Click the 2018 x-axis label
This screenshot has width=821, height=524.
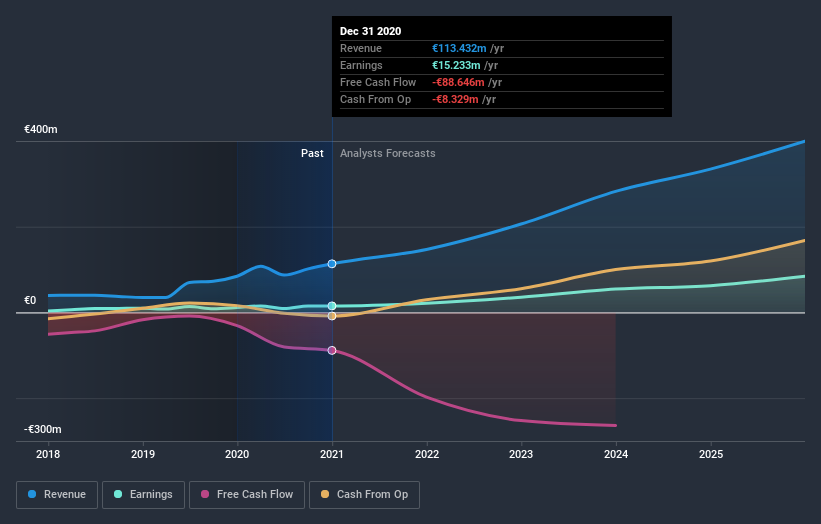coord(48,454)
